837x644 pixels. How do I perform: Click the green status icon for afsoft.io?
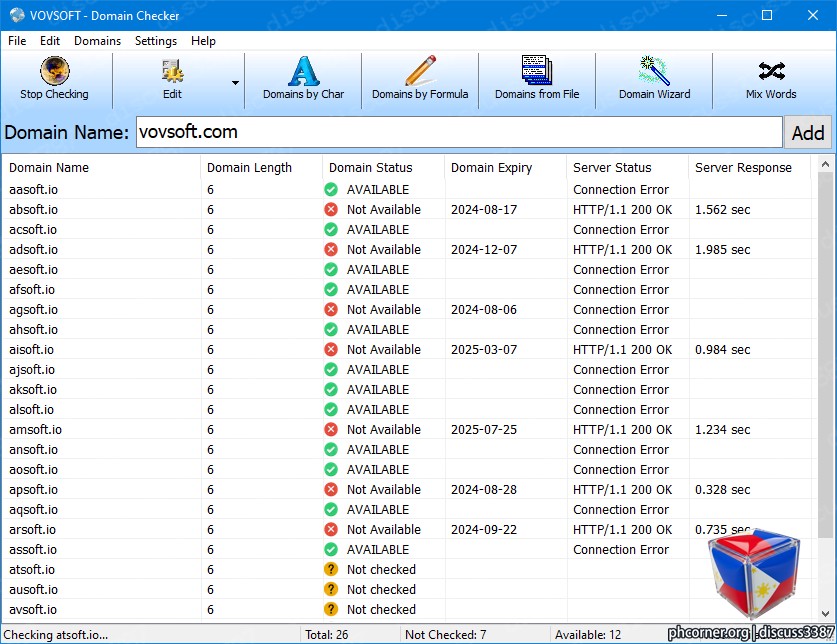(331, 289)
